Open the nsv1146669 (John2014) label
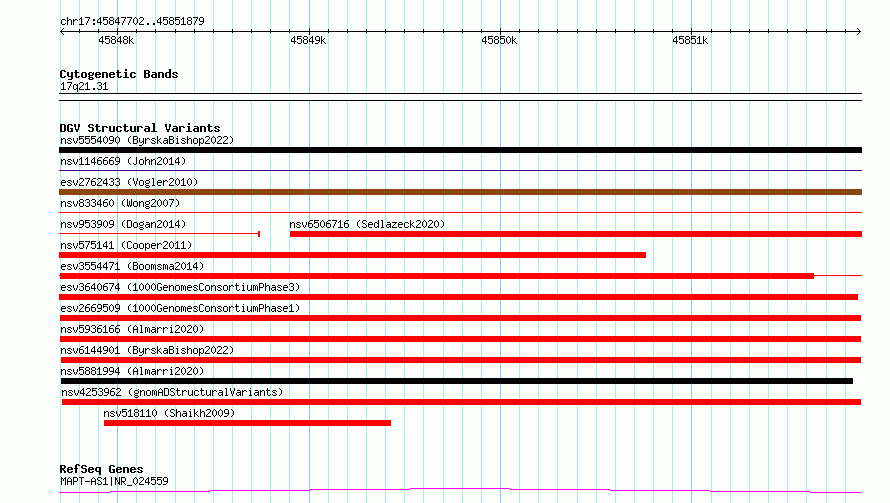The image size is (890, 503). (x=123, y=161)
